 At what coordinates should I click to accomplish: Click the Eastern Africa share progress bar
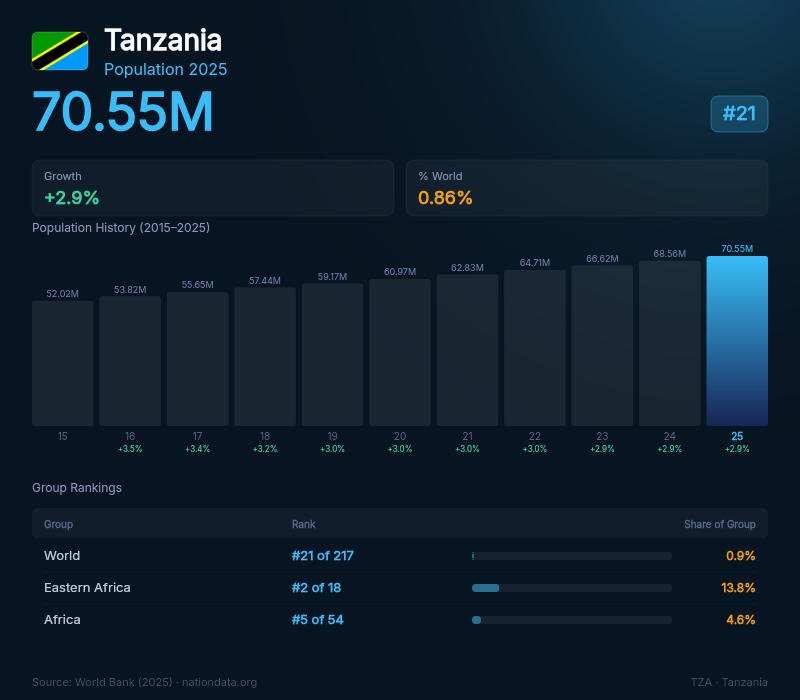point(571,588)
